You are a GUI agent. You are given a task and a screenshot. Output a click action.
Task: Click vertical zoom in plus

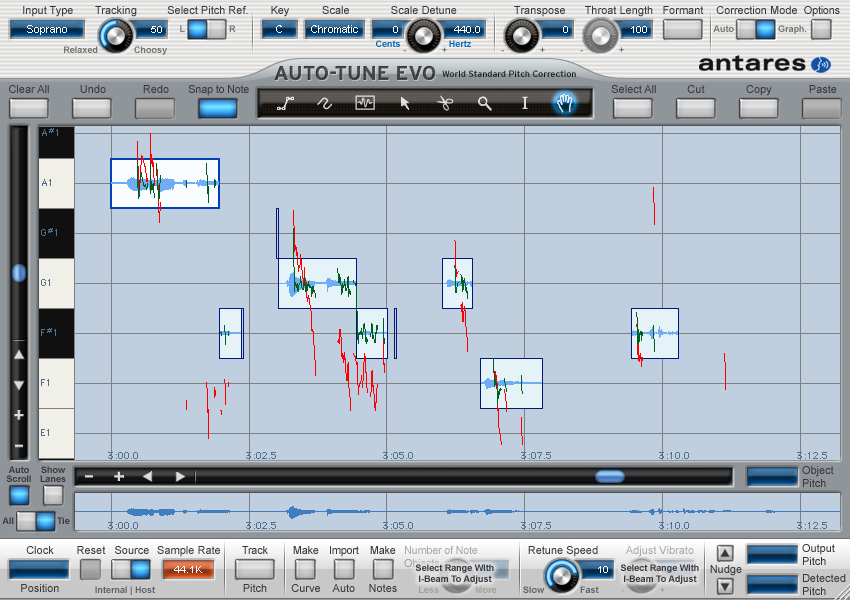pos(19,415)
